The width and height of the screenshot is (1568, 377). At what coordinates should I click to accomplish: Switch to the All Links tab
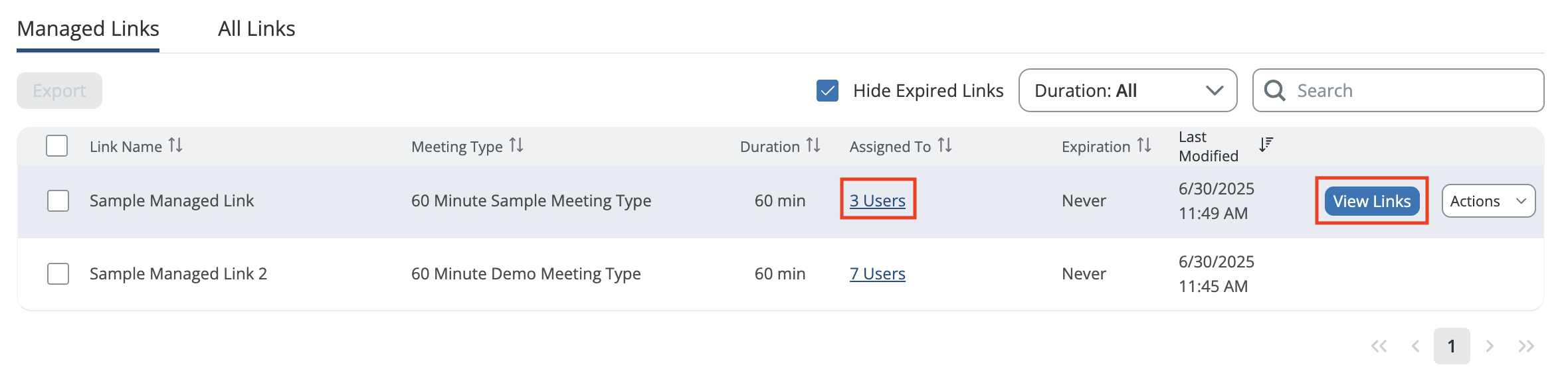pos(256,29)
